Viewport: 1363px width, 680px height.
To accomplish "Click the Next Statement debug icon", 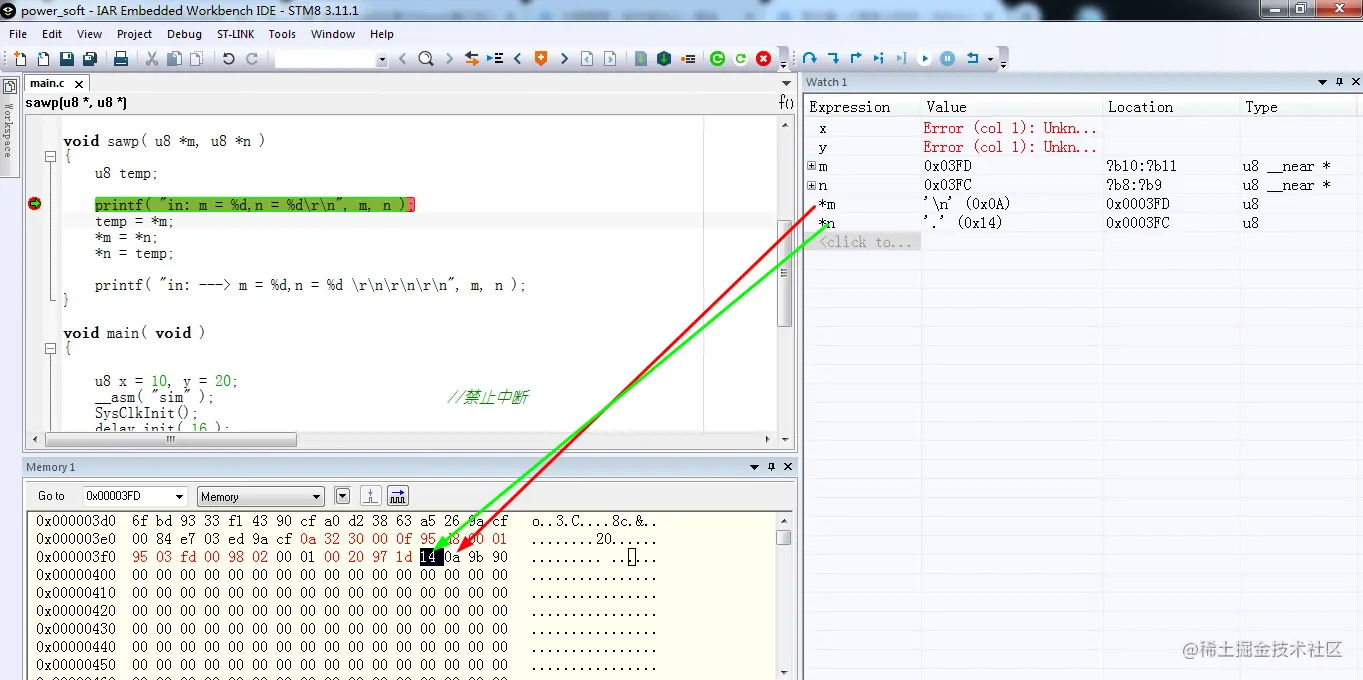I will coord(879,59).
